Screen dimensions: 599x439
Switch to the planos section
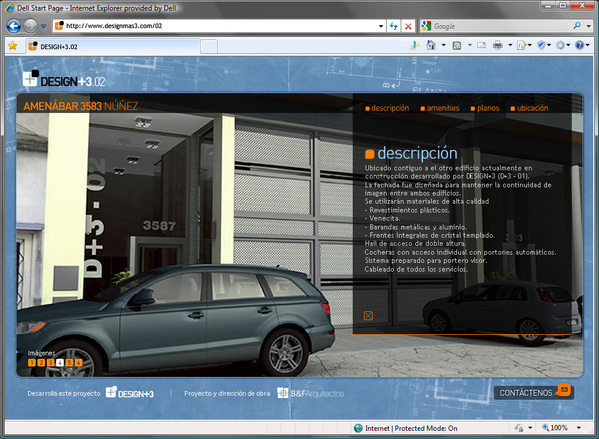tap(485, 108)
